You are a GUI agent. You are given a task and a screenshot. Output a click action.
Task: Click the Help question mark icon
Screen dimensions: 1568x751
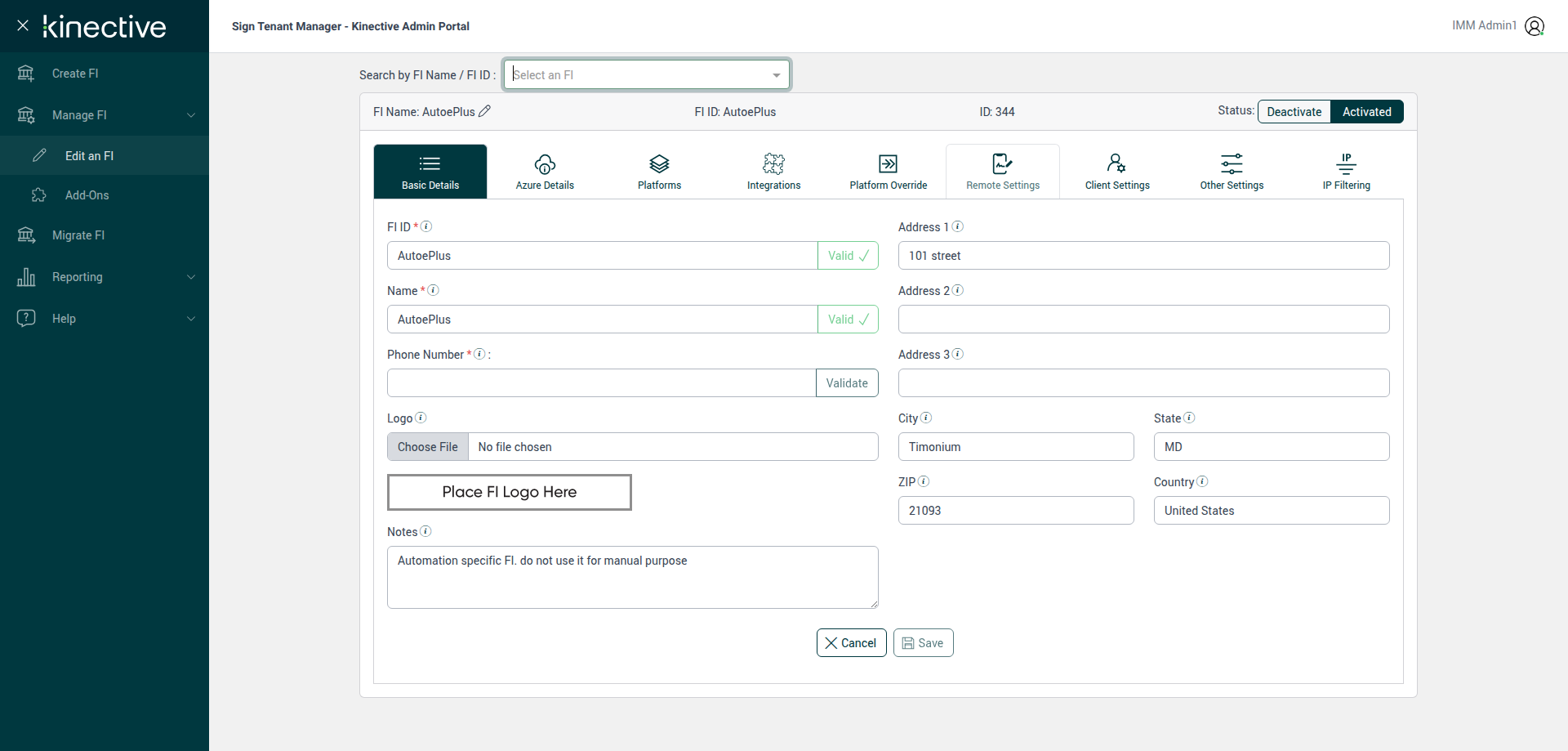point(26,318)
